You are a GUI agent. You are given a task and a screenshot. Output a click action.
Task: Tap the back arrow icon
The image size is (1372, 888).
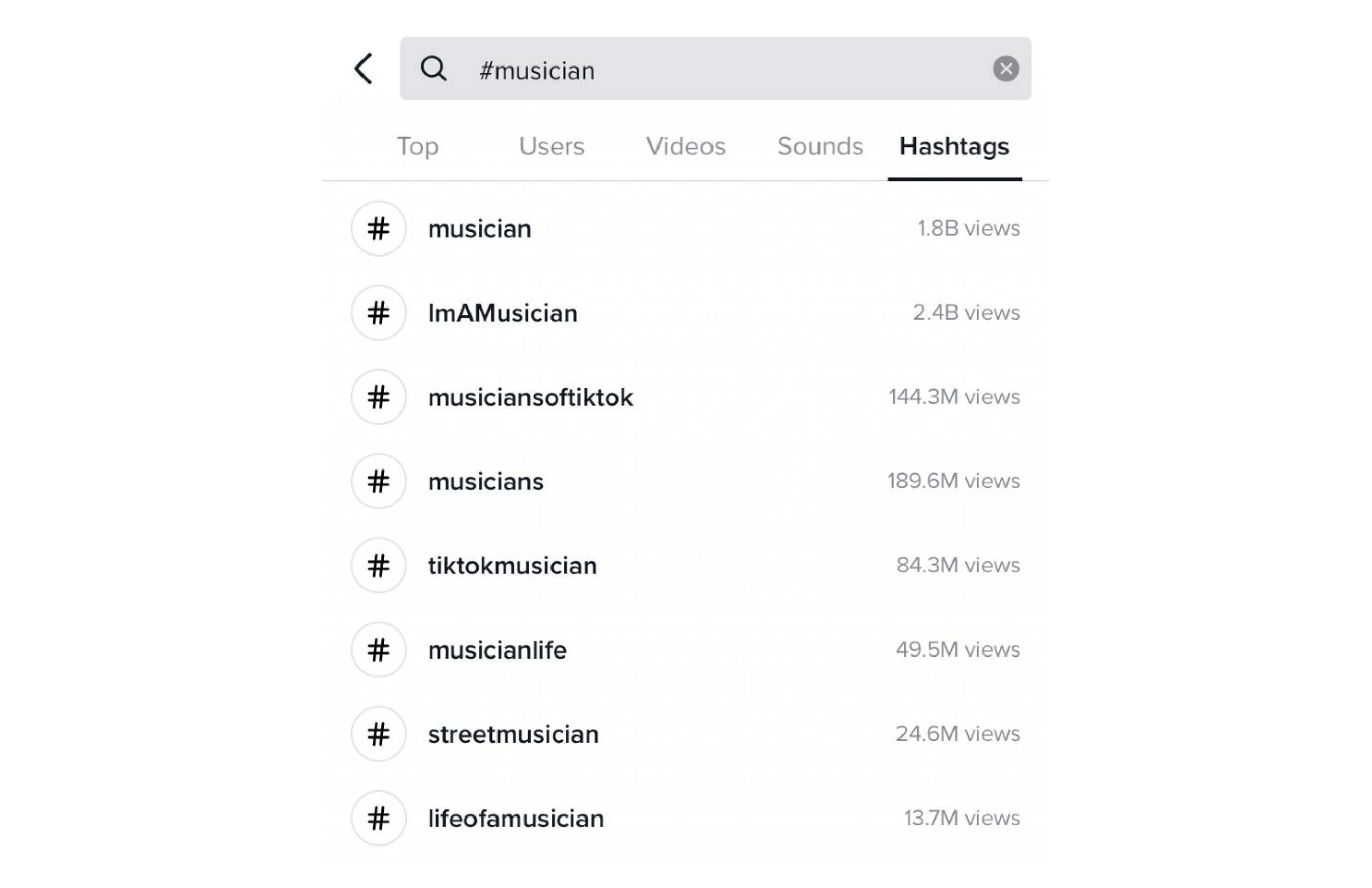364,69
